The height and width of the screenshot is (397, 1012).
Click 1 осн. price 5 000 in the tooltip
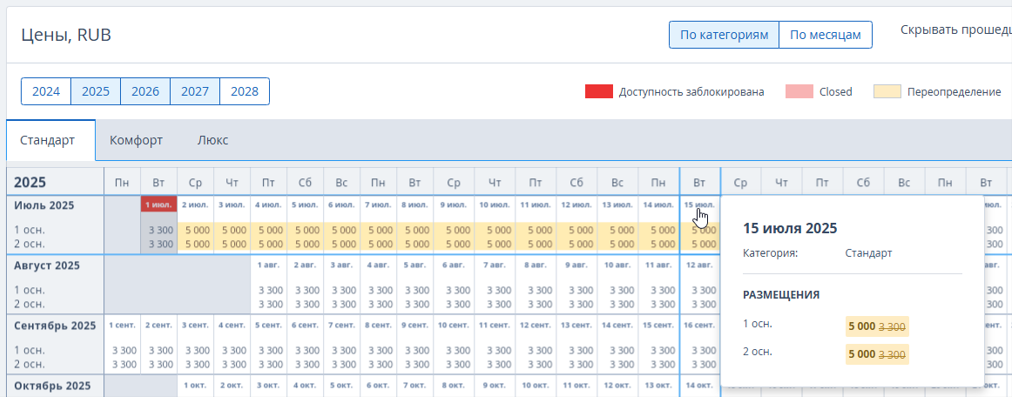(862, 327)
